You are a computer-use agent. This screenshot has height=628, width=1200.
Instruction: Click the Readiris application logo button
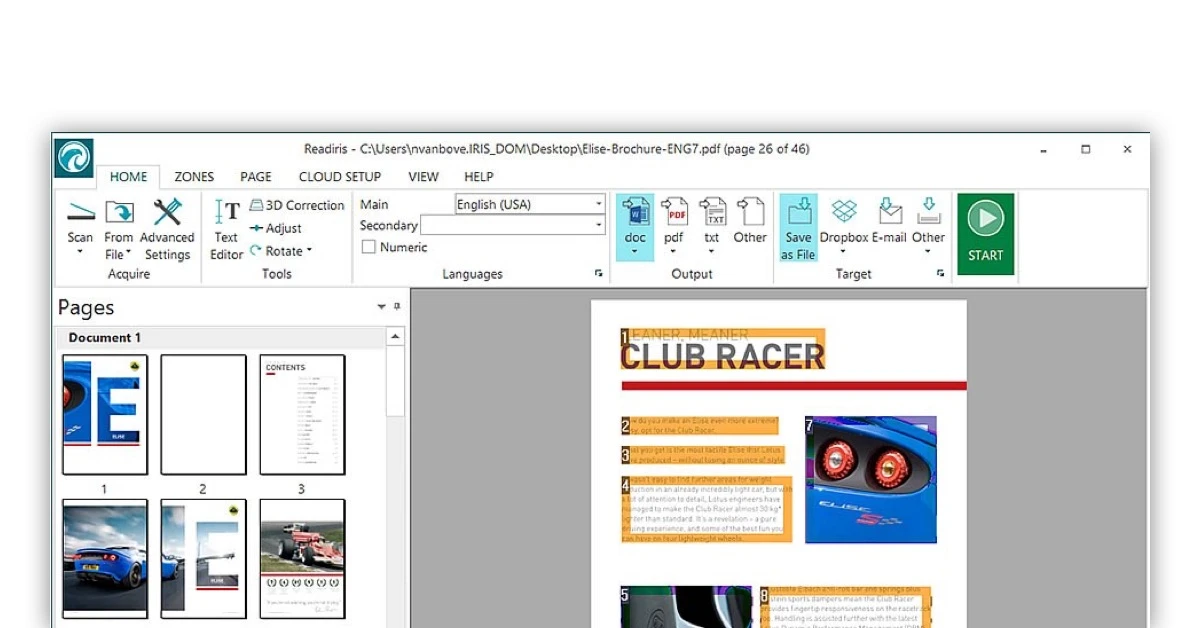point(74,158)
